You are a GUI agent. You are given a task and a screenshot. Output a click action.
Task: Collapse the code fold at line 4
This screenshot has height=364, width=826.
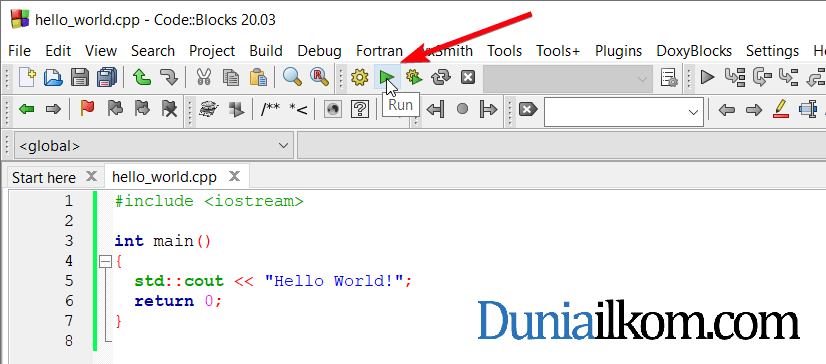coord(106,261)
